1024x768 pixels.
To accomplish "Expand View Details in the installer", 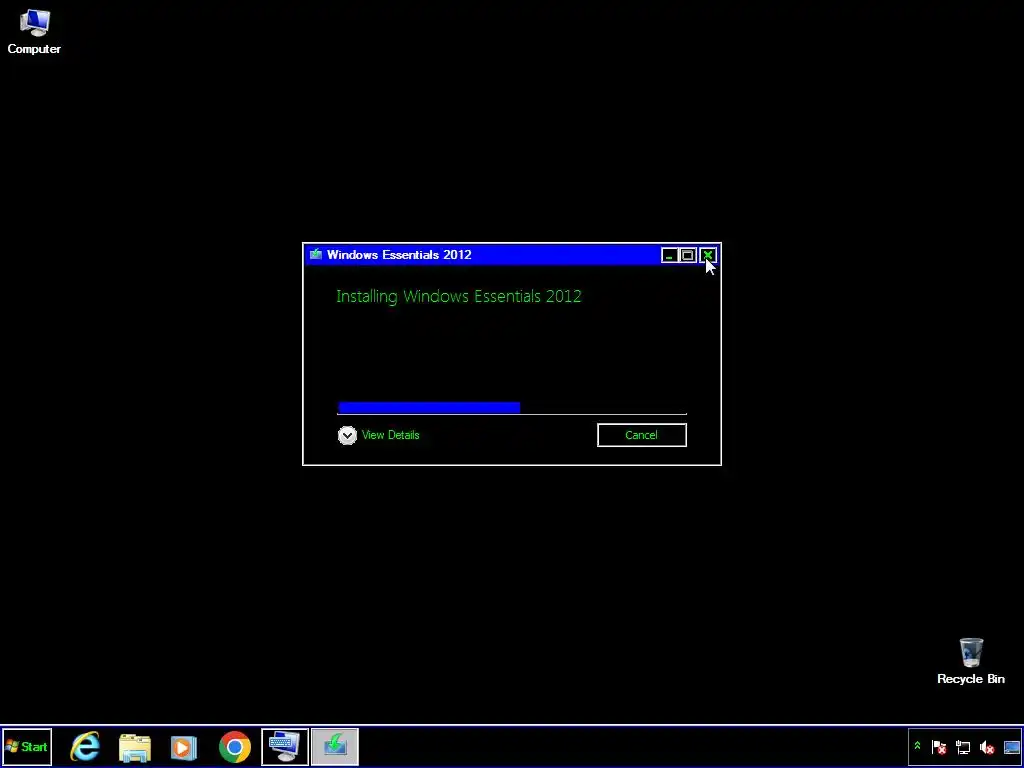I will pyautogui.click(x=347, y=435).
